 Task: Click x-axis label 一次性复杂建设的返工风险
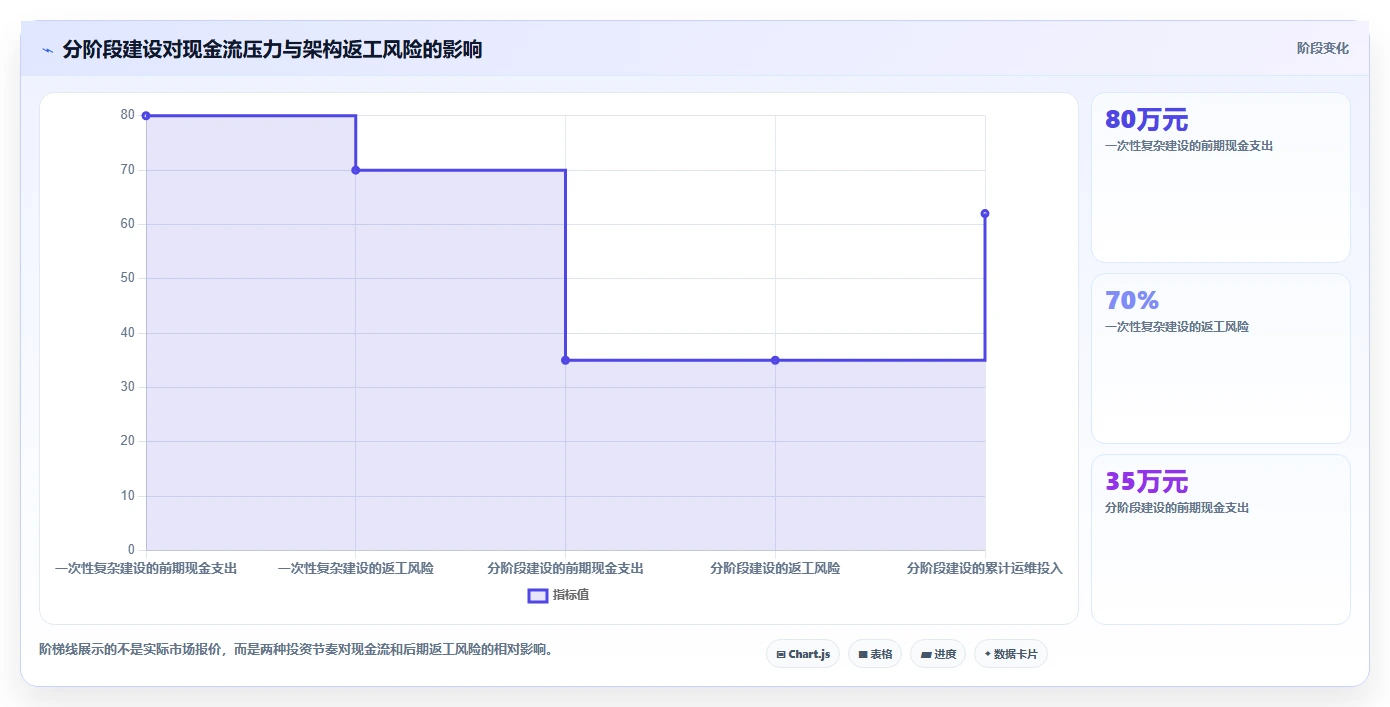click(x=356, y=568)
